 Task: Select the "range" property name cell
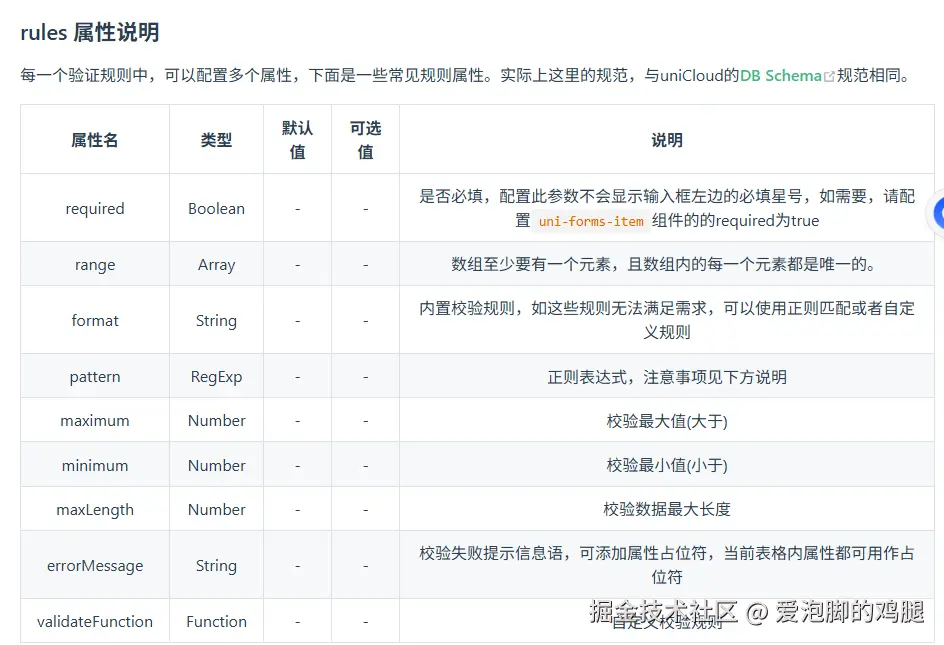[95, 264]
